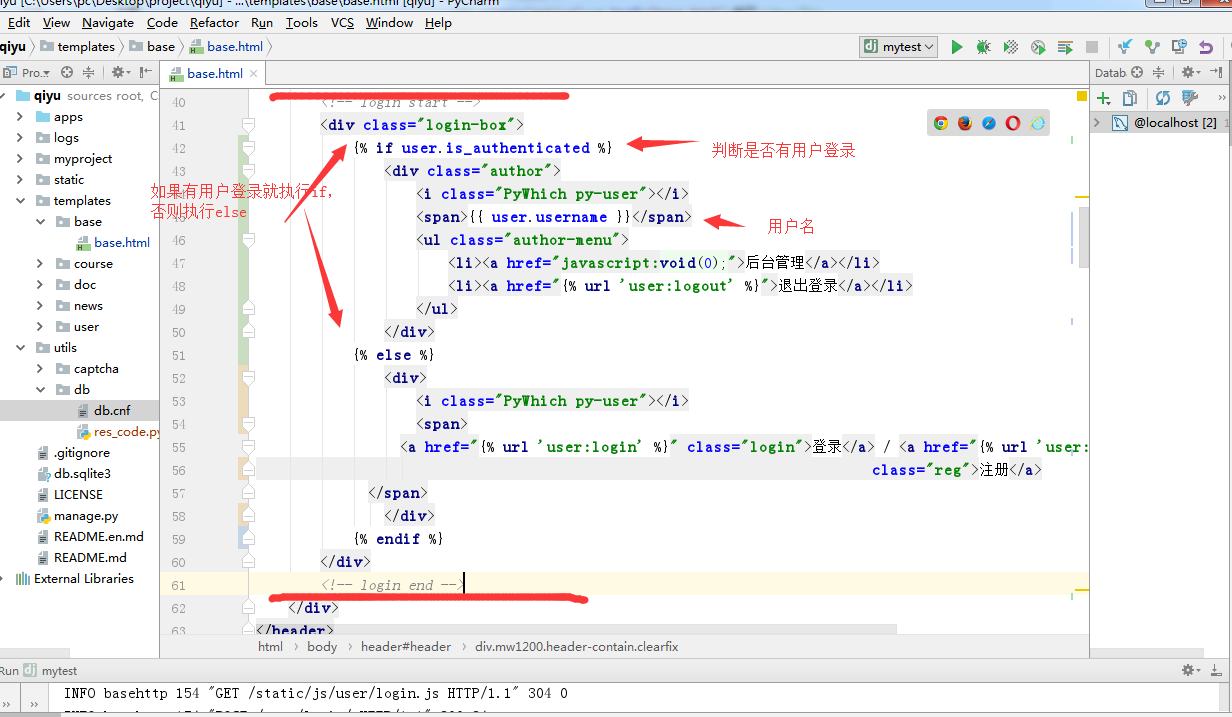Fold code block at line 52
Screen dimensions: 1232x717
pyautogui.click(x=248, y=378)
